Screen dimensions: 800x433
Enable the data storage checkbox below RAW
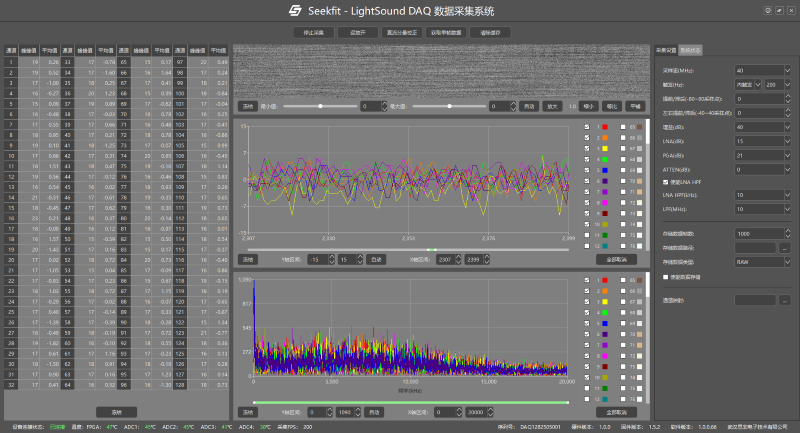(x=665, y=277)
